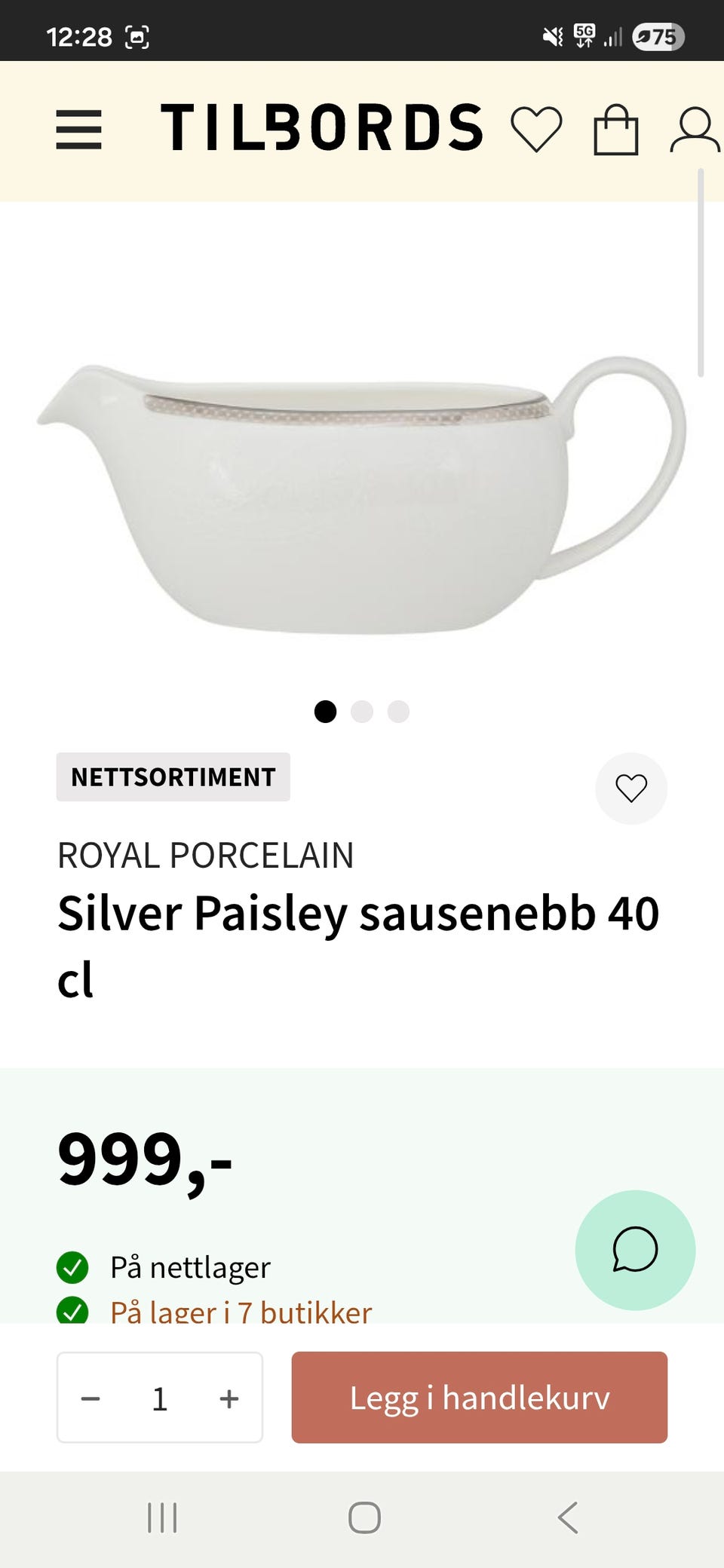
Task: Open the chat bubble support widget
Action: pos(635,1250)
